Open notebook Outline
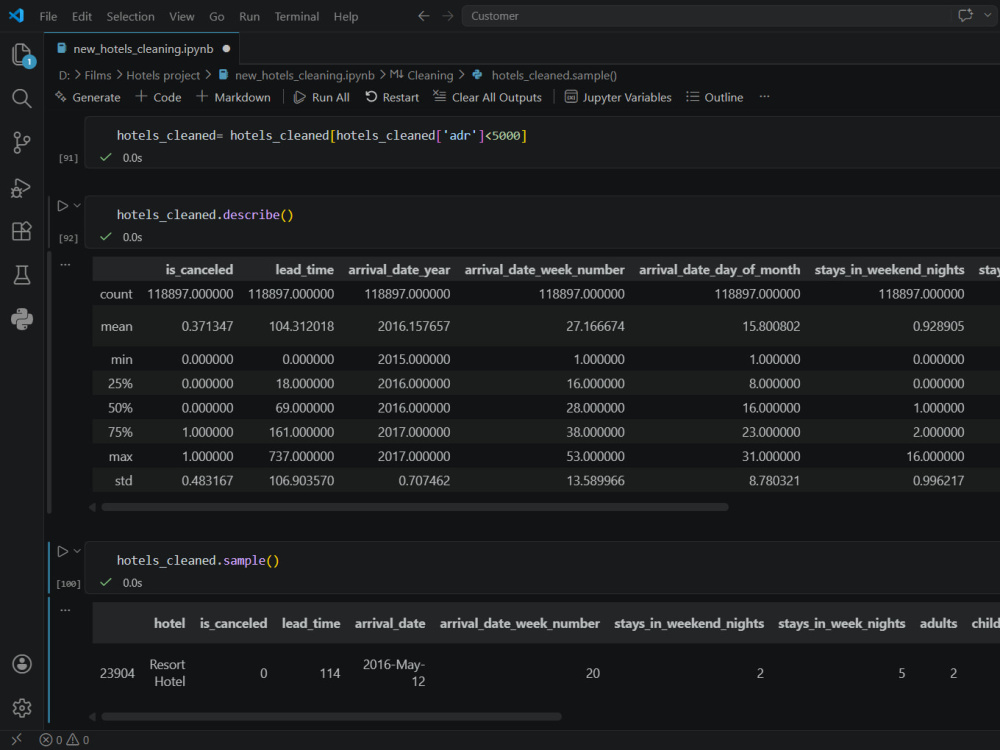 click(x=715, y=97)
